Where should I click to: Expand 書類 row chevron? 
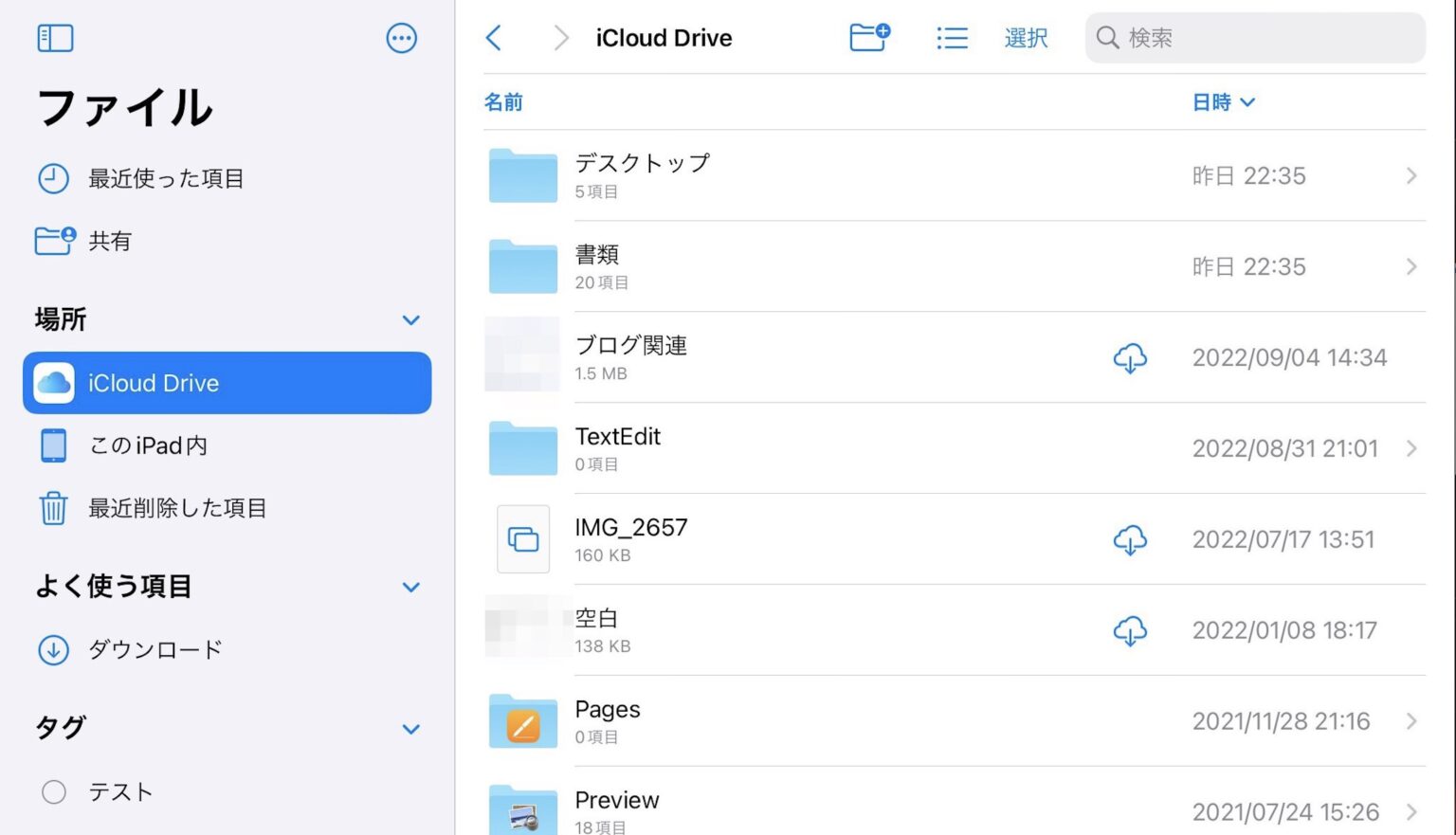(1411, 266)
